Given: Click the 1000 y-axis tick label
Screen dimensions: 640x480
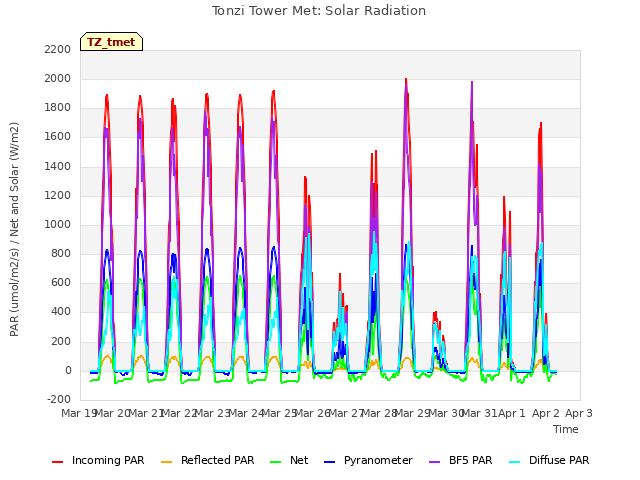Looking at the screenshot, I should click(x=58, y=224).
